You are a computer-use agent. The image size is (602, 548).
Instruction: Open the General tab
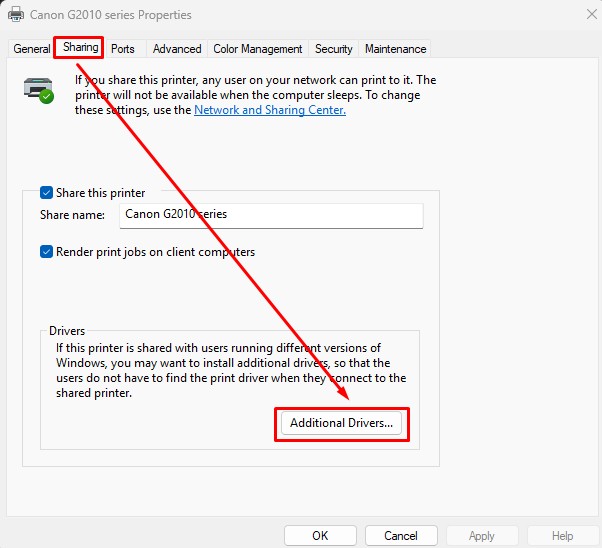31,49
